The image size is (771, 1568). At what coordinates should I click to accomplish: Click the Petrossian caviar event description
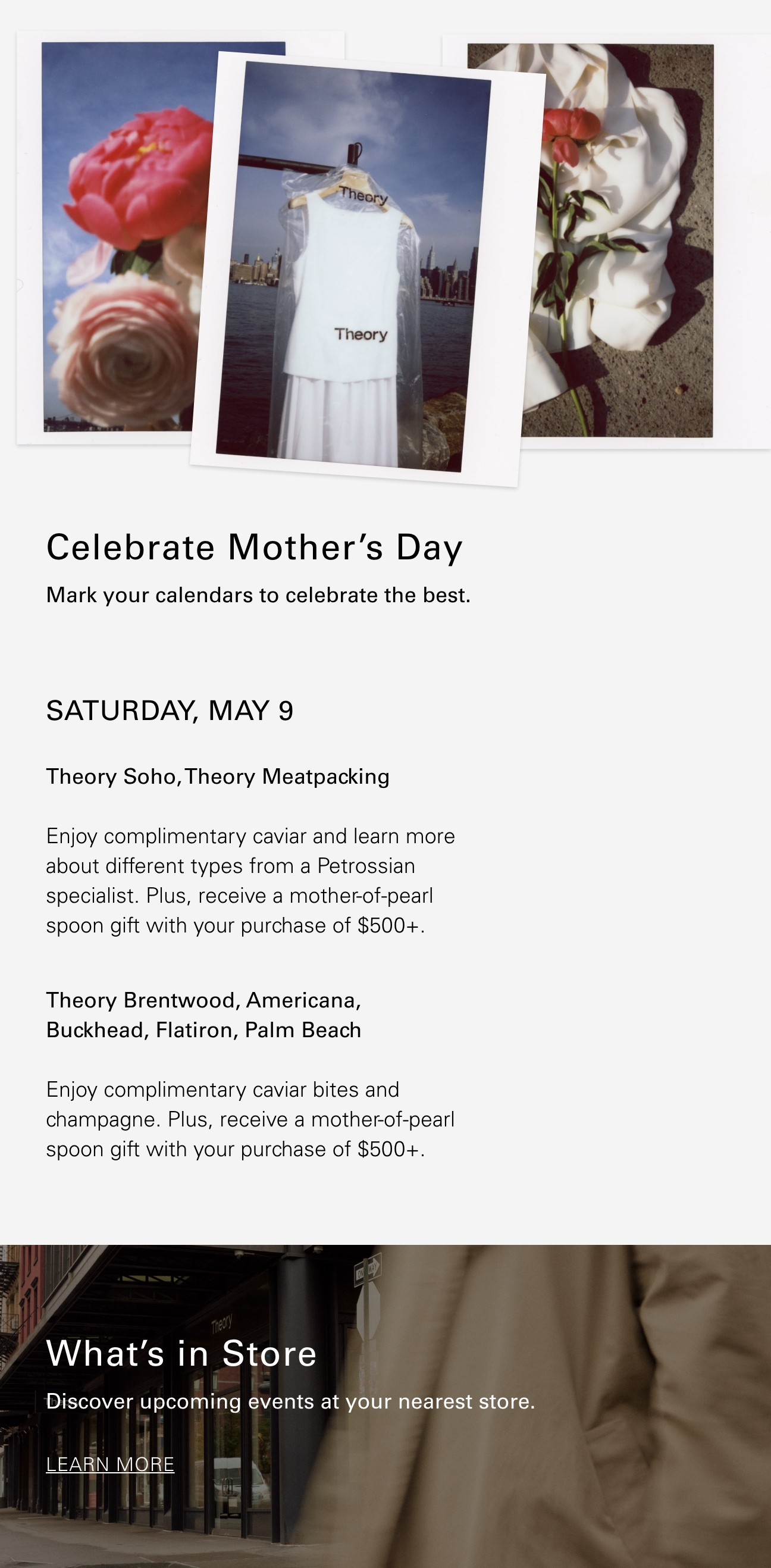point(250,881)
